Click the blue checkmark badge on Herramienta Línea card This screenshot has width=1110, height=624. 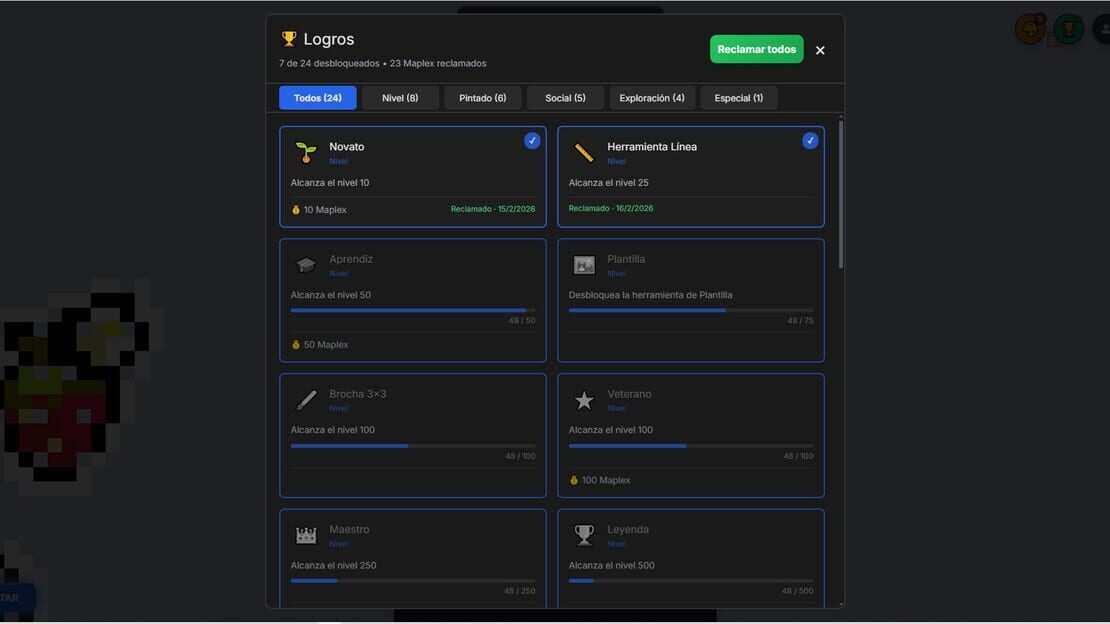tap(811, 141)
